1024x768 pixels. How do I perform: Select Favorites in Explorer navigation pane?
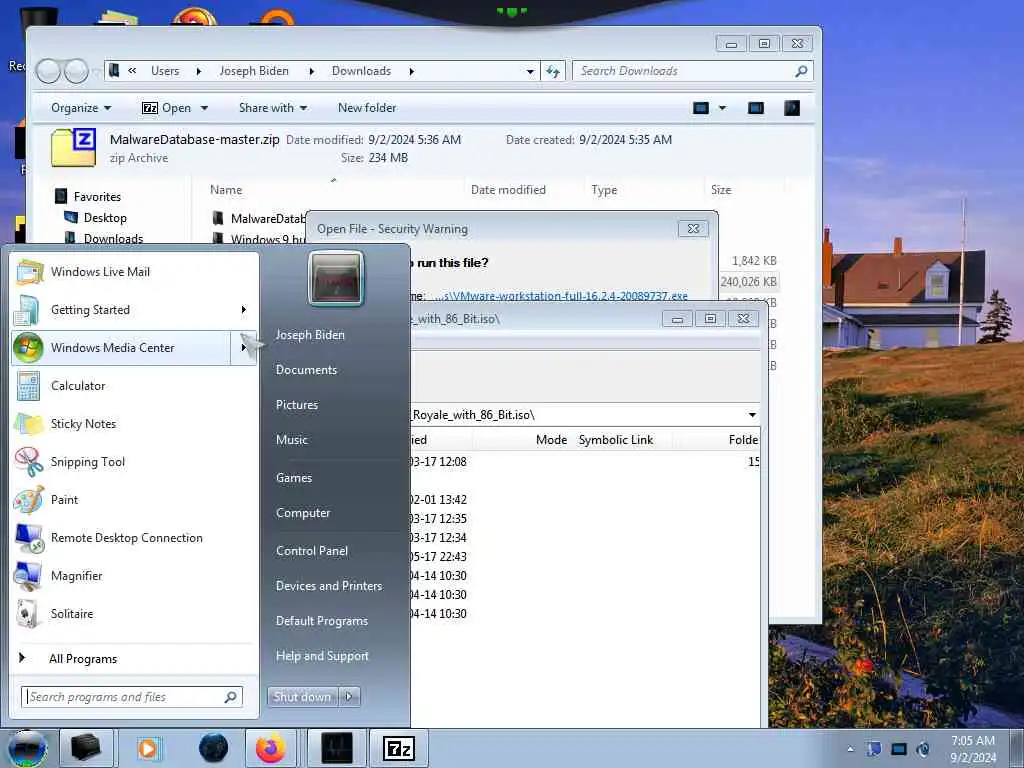click(x=97, y=197)
